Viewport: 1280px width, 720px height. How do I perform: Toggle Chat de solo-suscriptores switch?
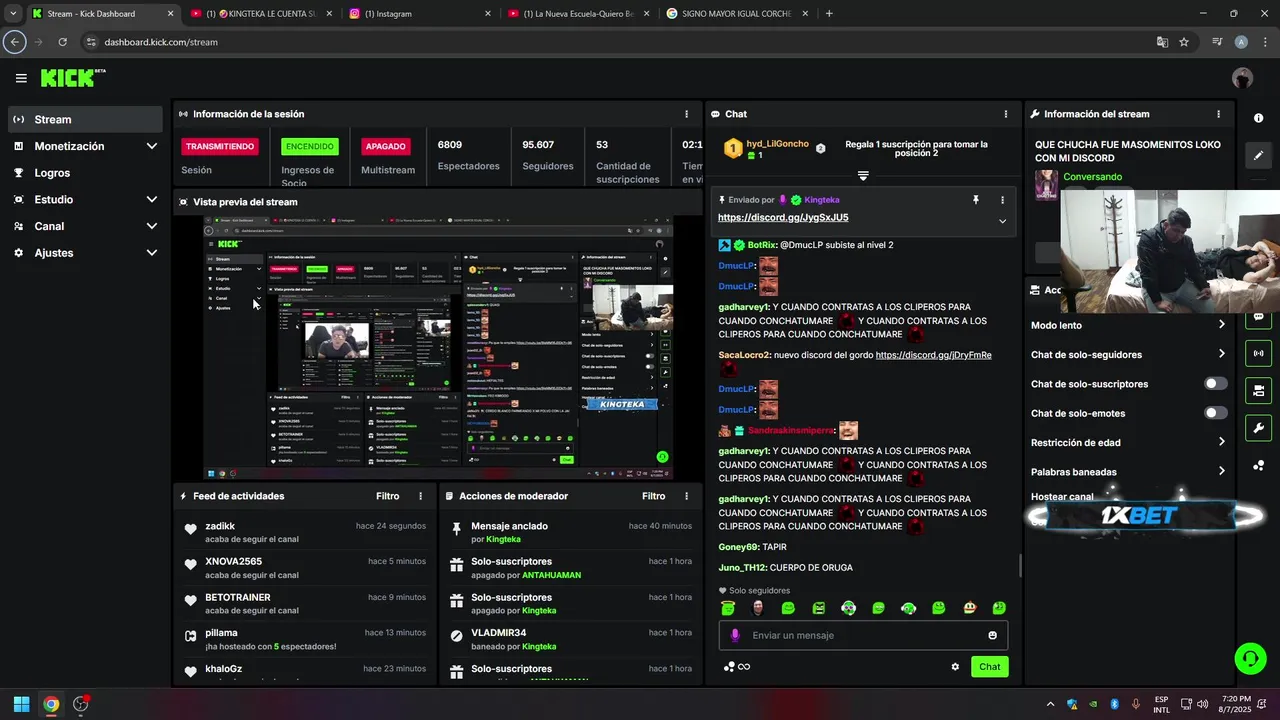tap(1215, 384)
